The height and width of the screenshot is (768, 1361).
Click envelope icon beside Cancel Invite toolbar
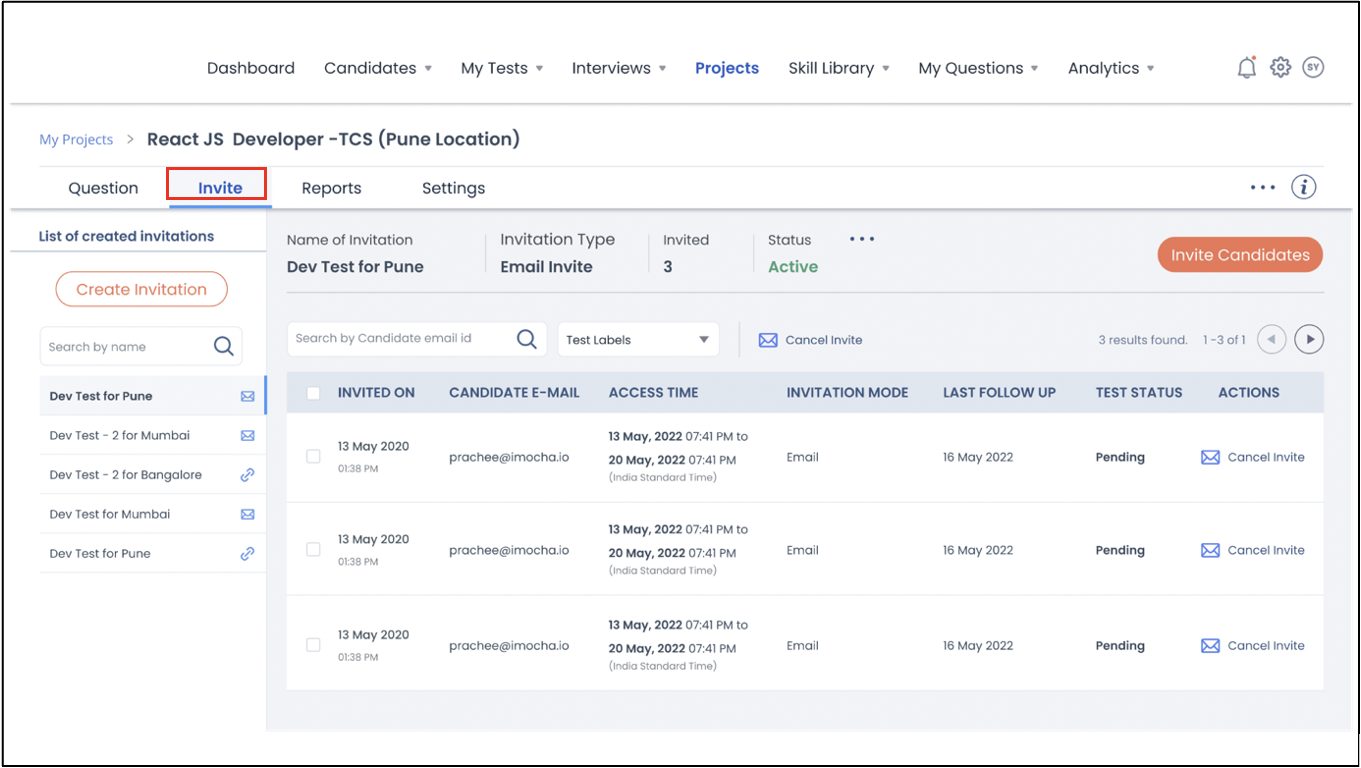(x=768, y=340)
